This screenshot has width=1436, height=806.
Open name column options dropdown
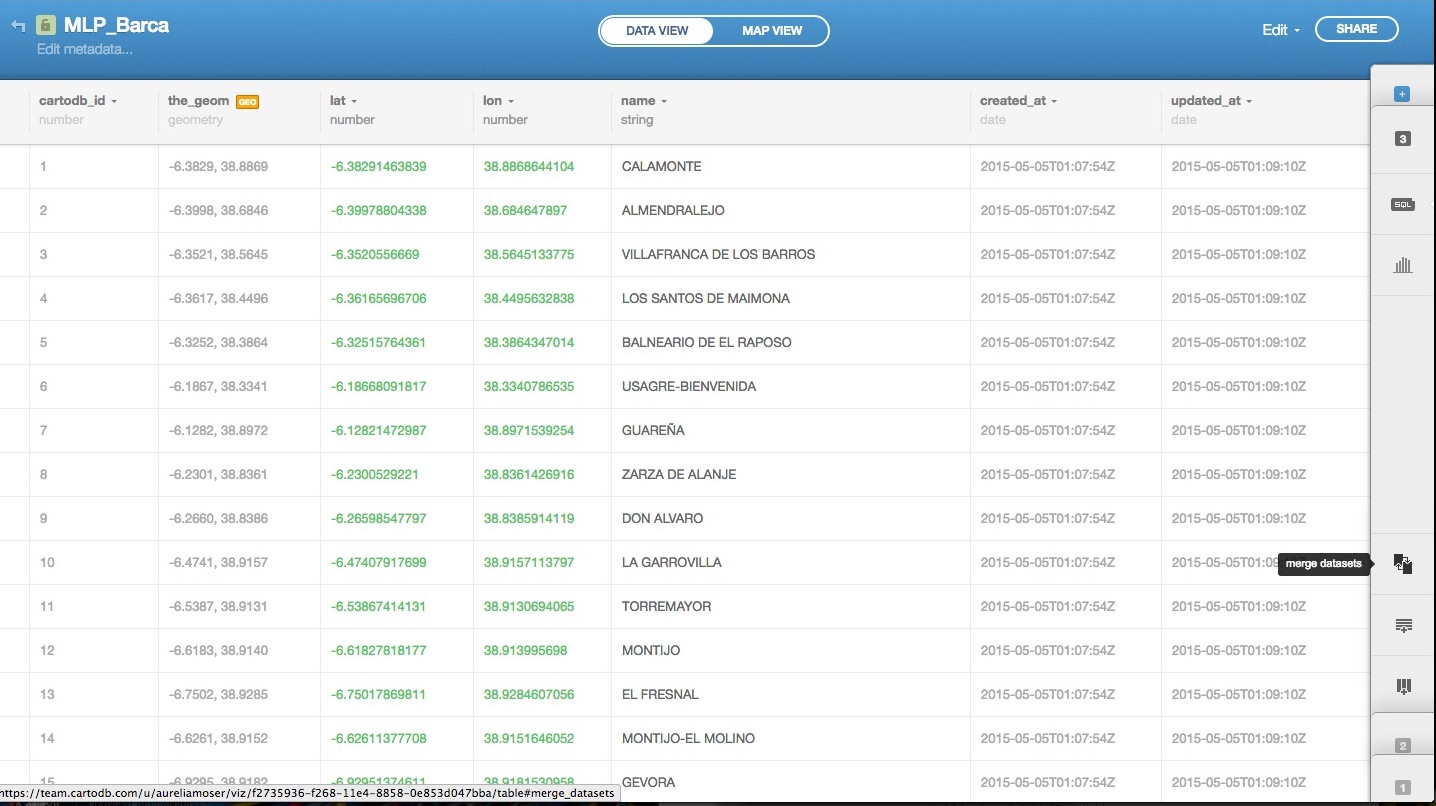click(664, 101)
